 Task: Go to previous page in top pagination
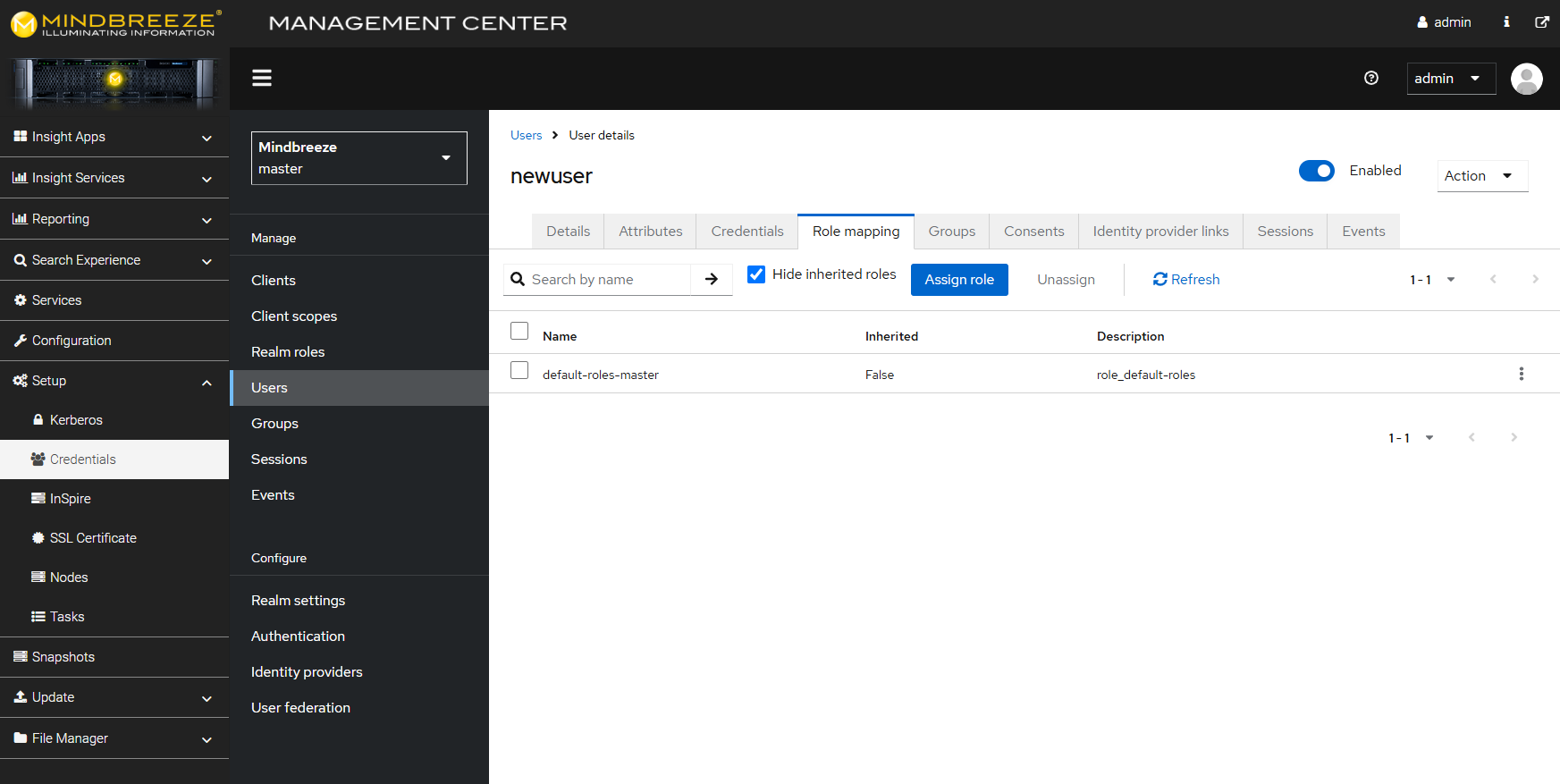[x=1493, y=279]
